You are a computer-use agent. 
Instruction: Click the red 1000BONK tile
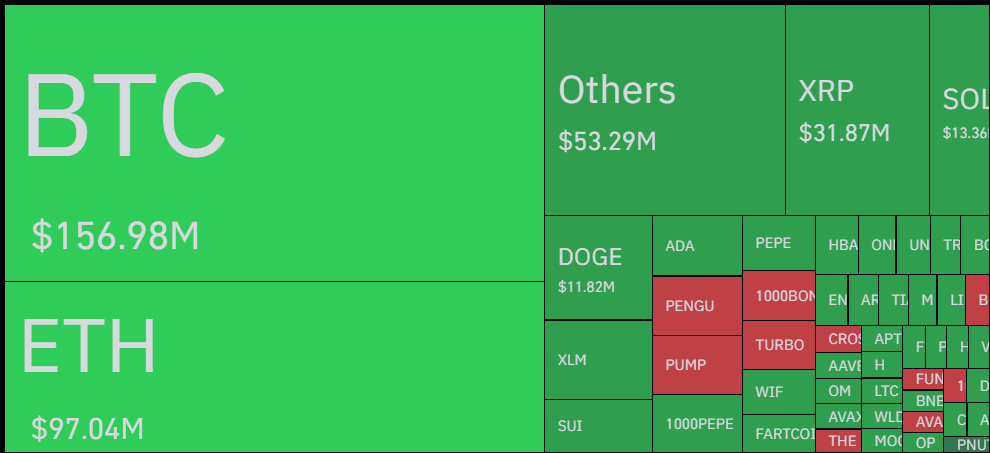coord(778,296)
